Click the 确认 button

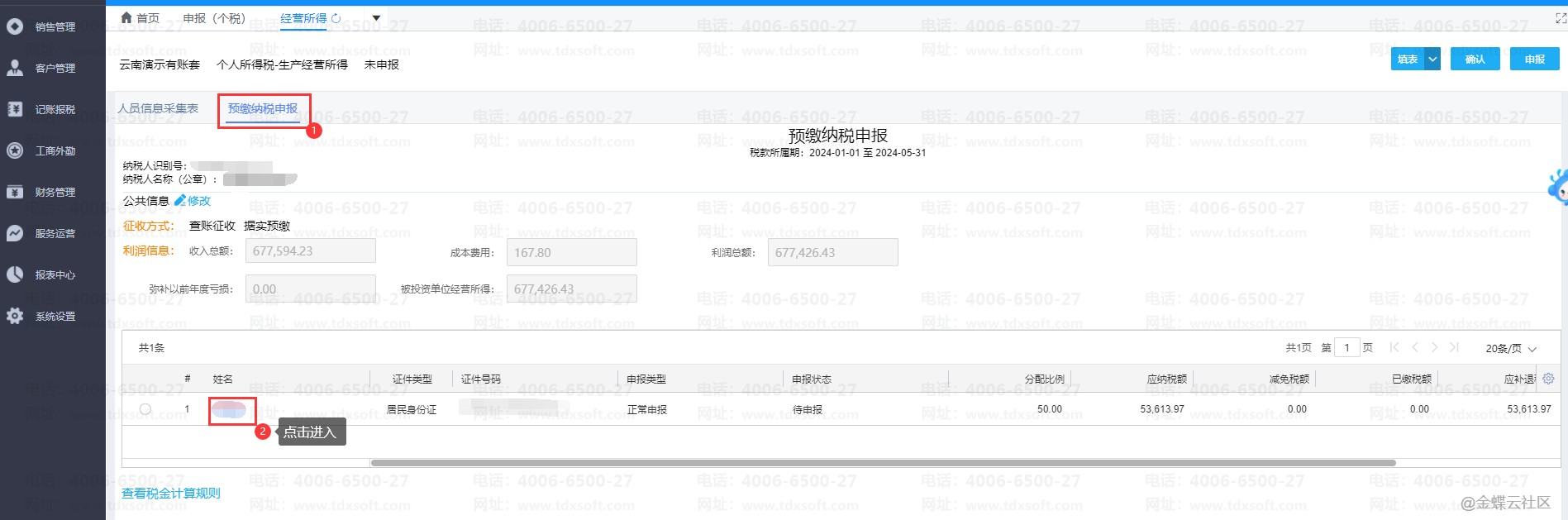pyautogui.click(x=1475, y=59)
